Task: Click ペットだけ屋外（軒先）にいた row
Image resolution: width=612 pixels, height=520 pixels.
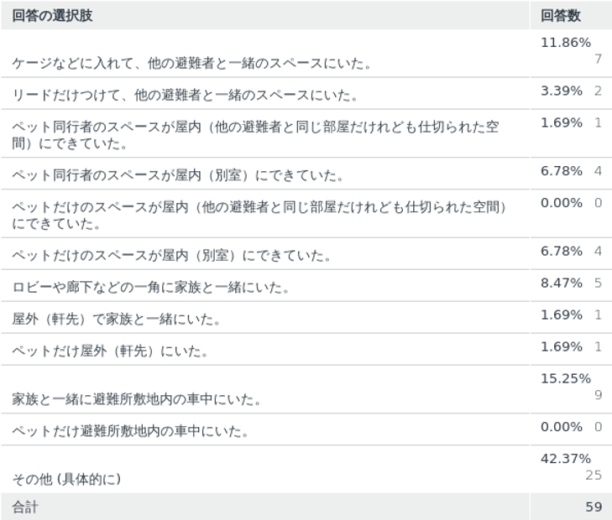Action: point(110,352)
